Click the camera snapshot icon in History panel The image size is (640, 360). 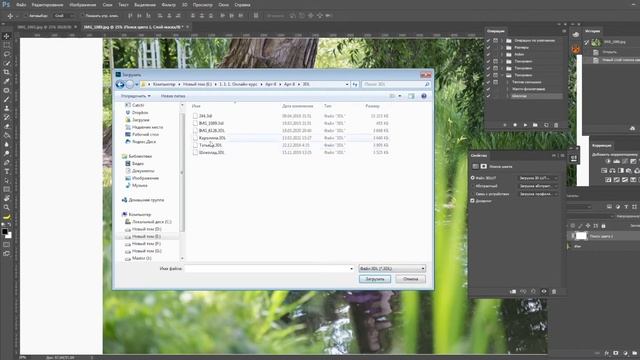[x=632, y=128]
